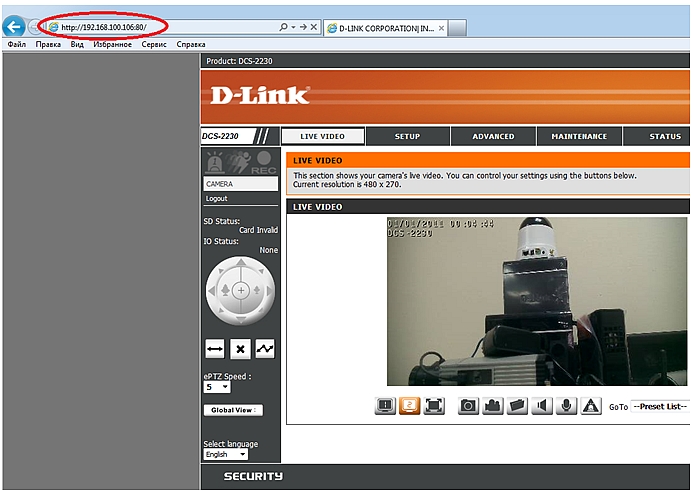Expand the Preset List dropdown
The height and width of the screenshot is (491, 692).
click(660, 407)
